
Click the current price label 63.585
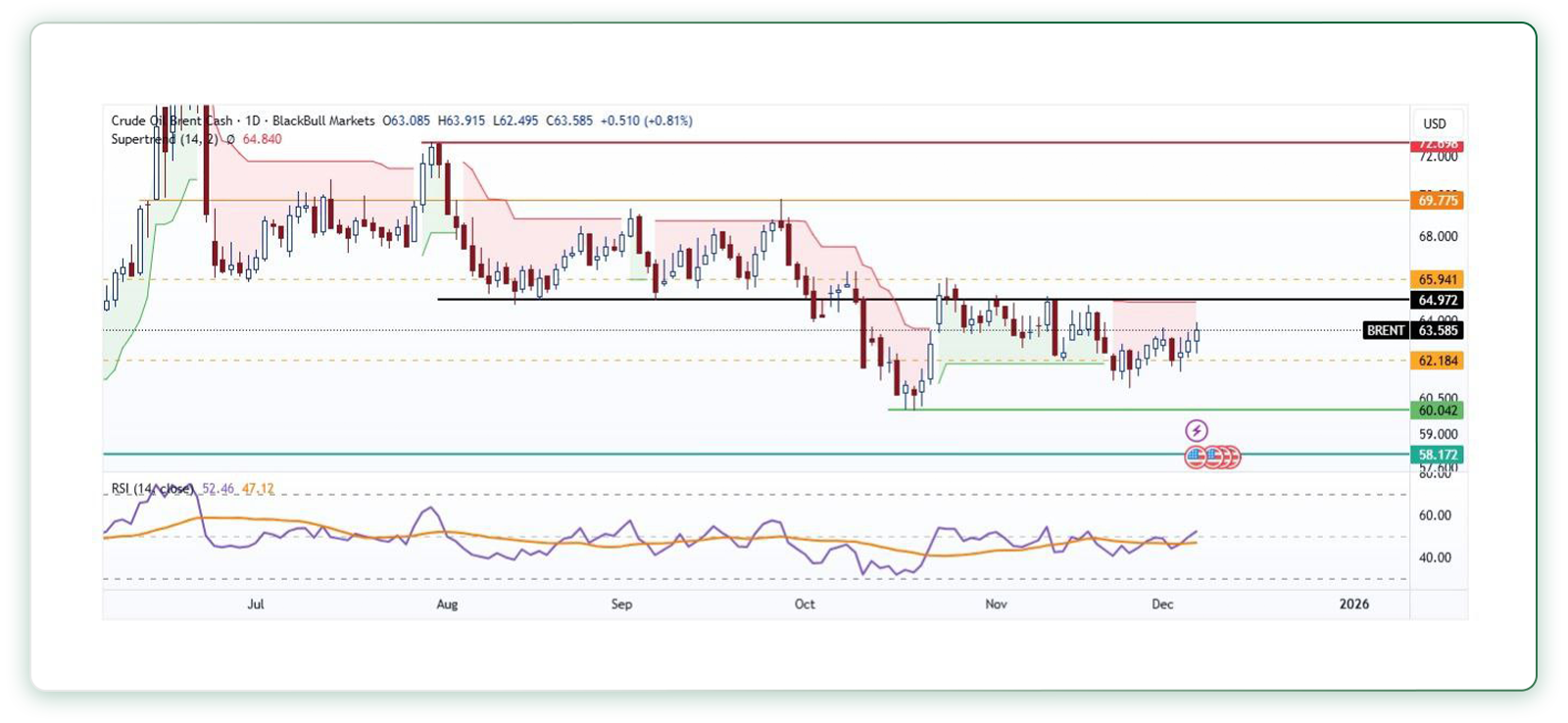pyautogui.click(x=1437, y=330)
